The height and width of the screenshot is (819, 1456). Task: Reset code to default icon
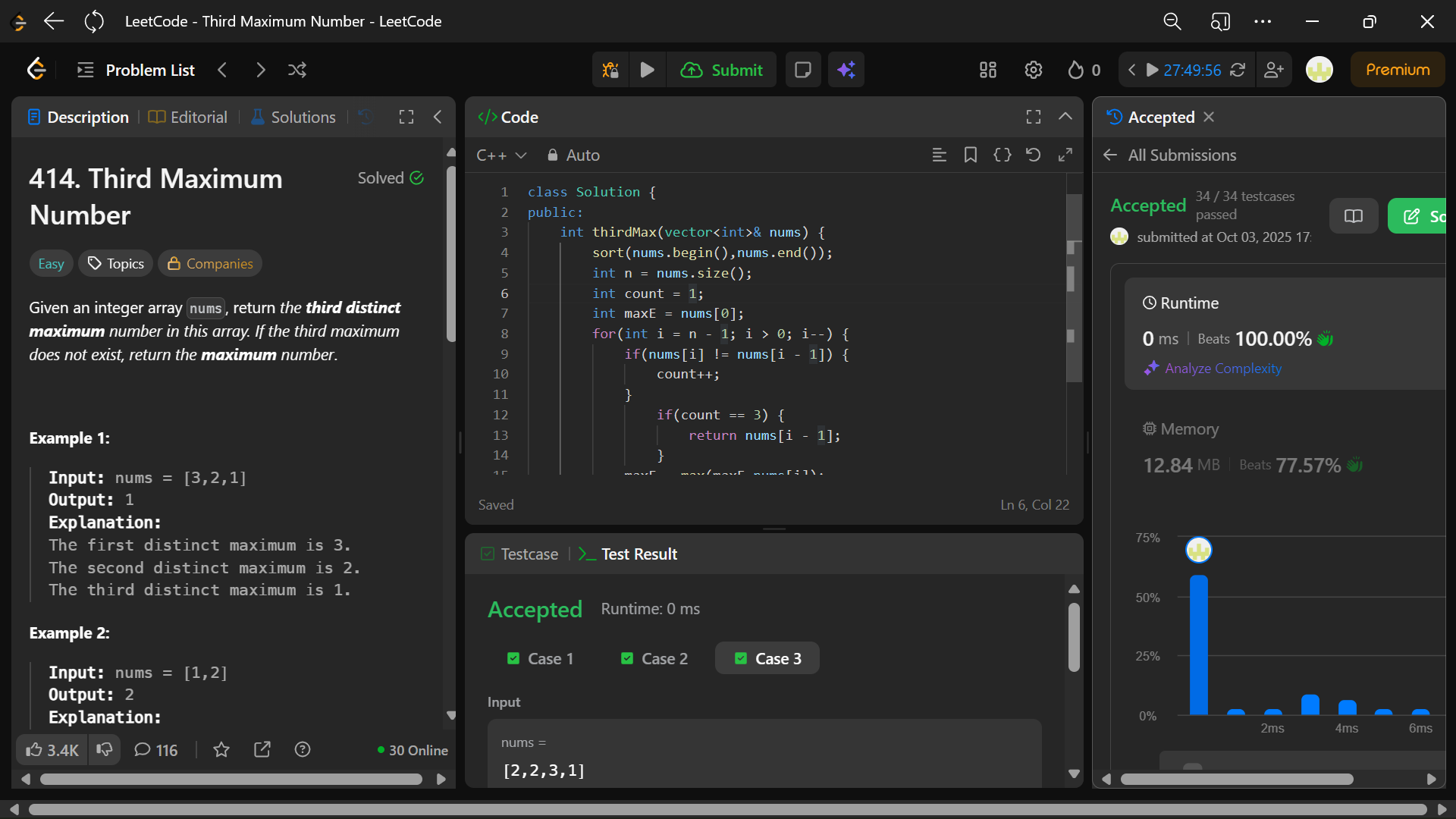1033,155
